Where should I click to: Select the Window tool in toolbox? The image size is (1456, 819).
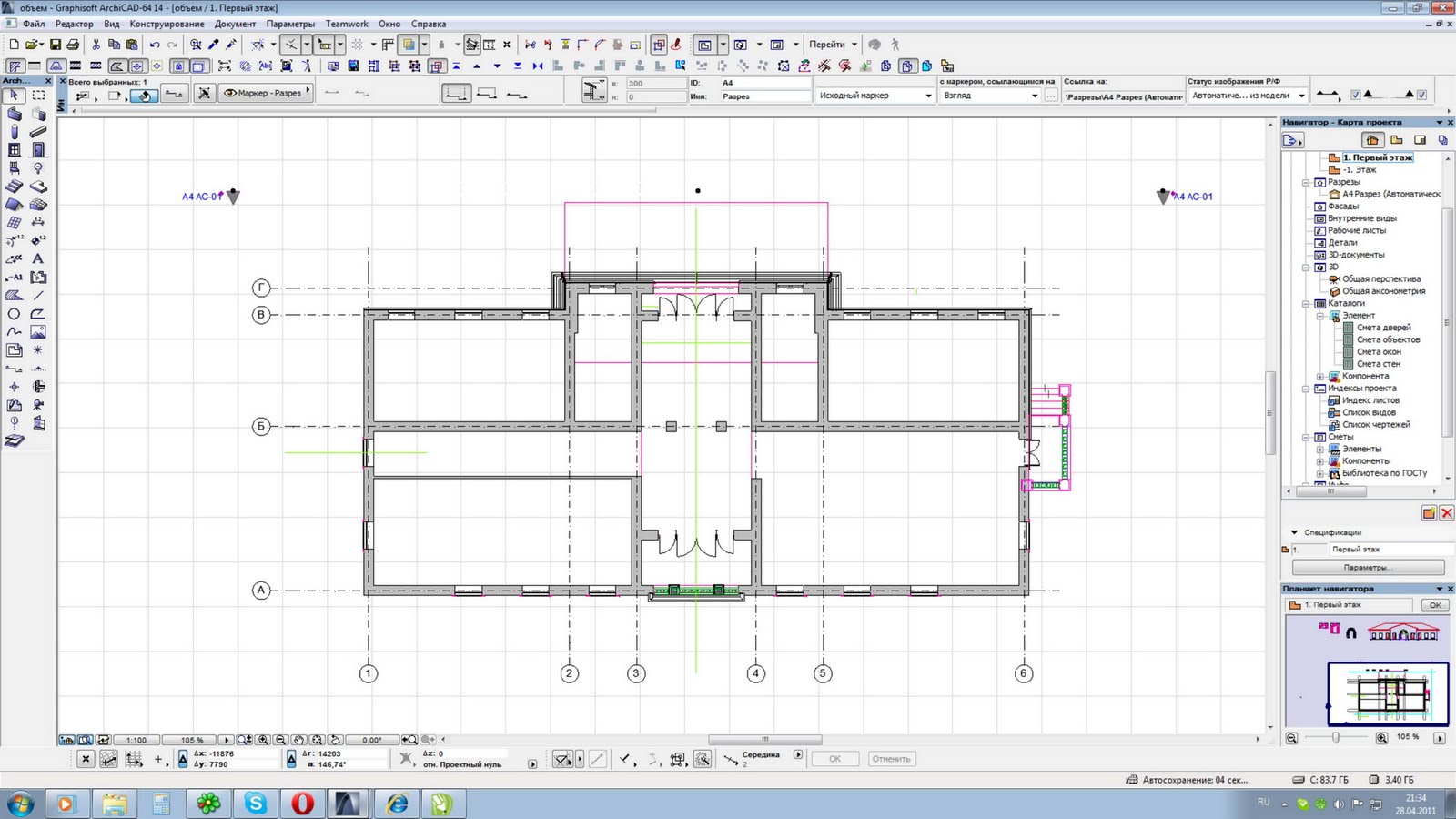pyautogui.click(x=14, y=150)
